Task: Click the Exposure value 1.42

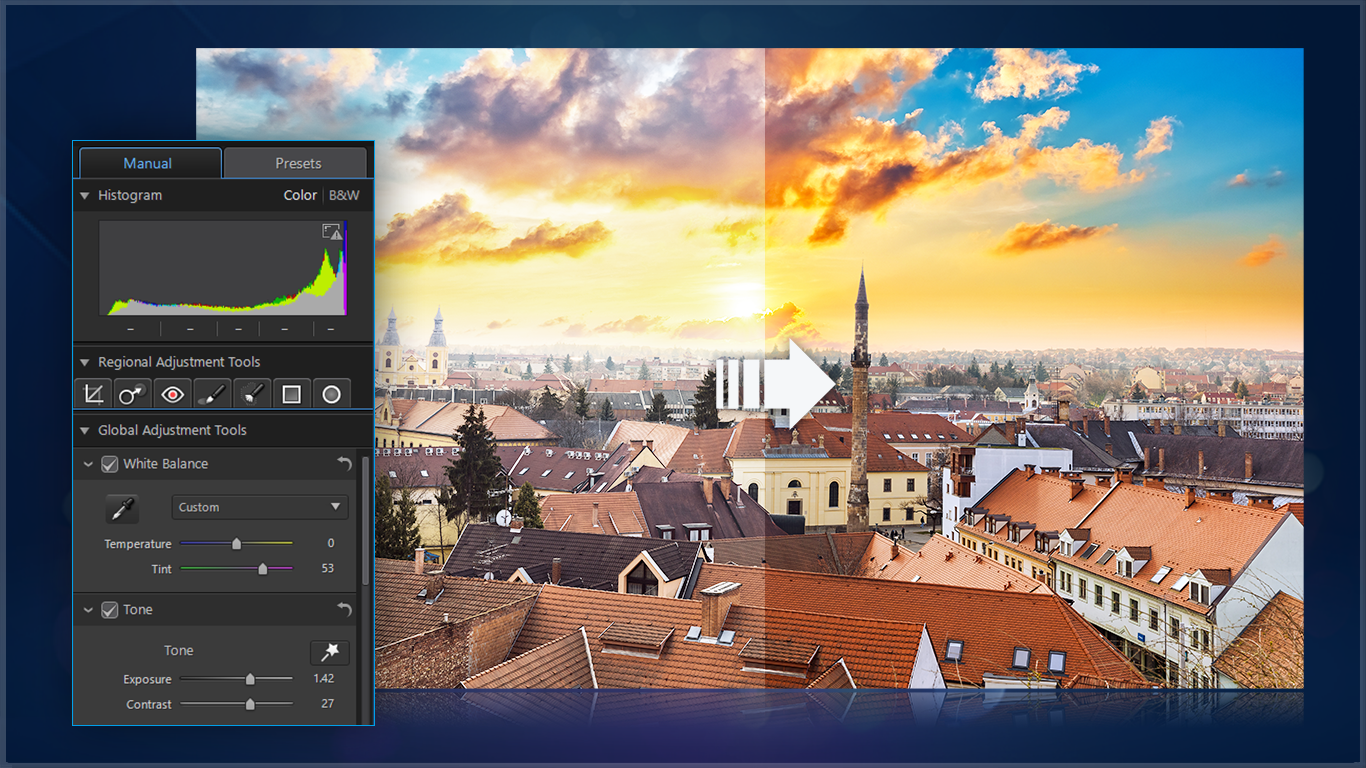Action: click(324, 678)
